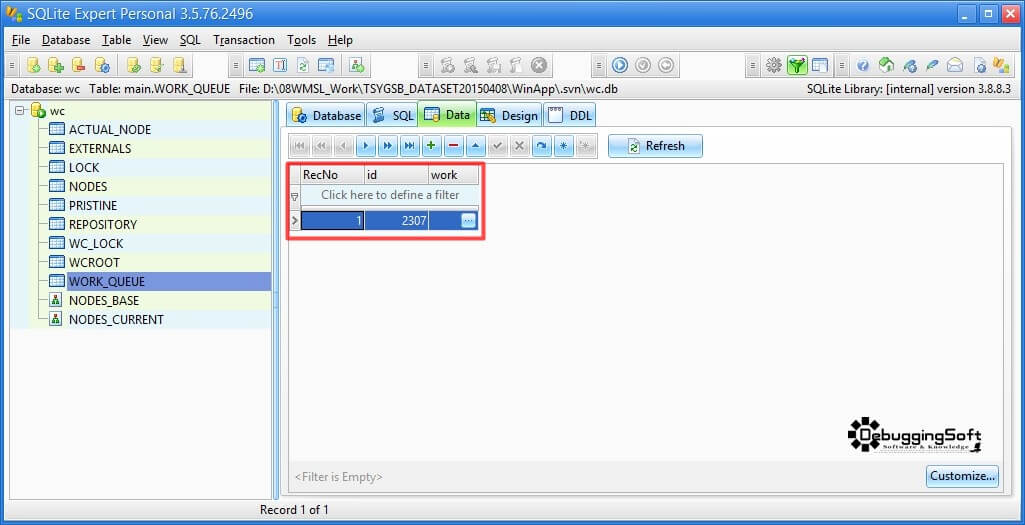Image resolution: width=1025 pixels, height=525 pixels.
Task: Click the Remove Database icon with red minus
Action: [x=78, y=65]
